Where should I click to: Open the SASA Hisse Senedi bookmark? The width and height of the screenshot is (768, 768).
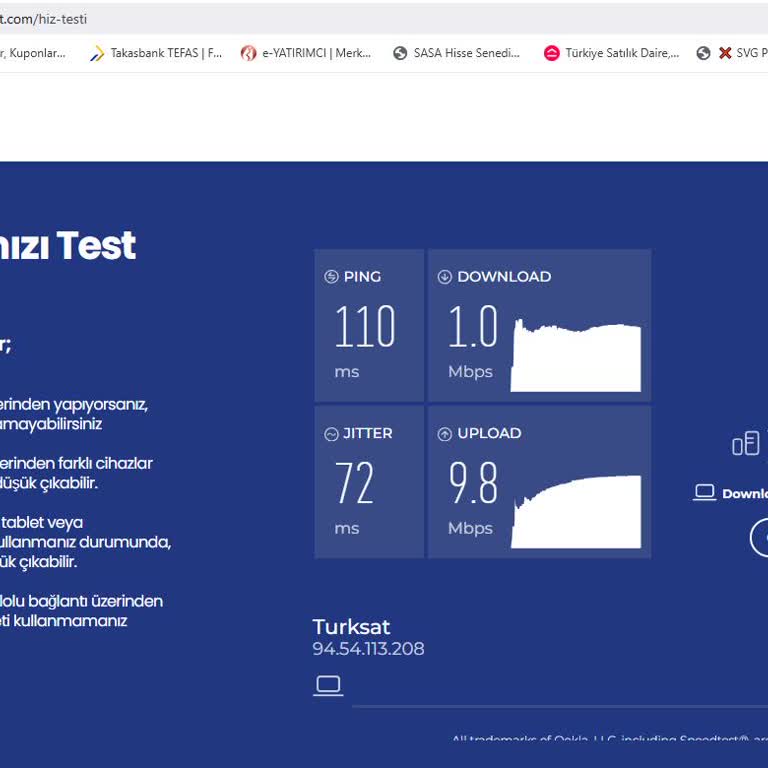tap(456, 53)
